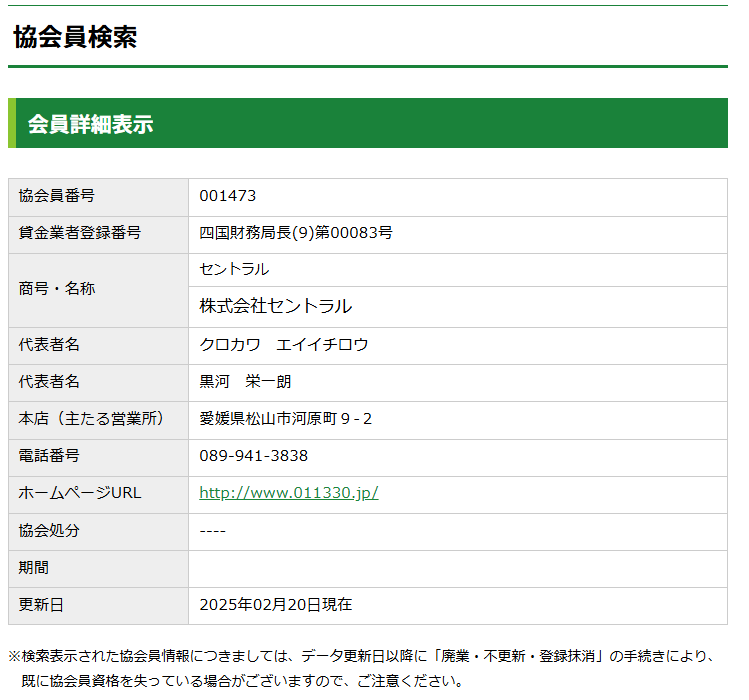Click the 協会員番号 label cell
This screenshot has height=700, width=749.
(x=57, y=196)
